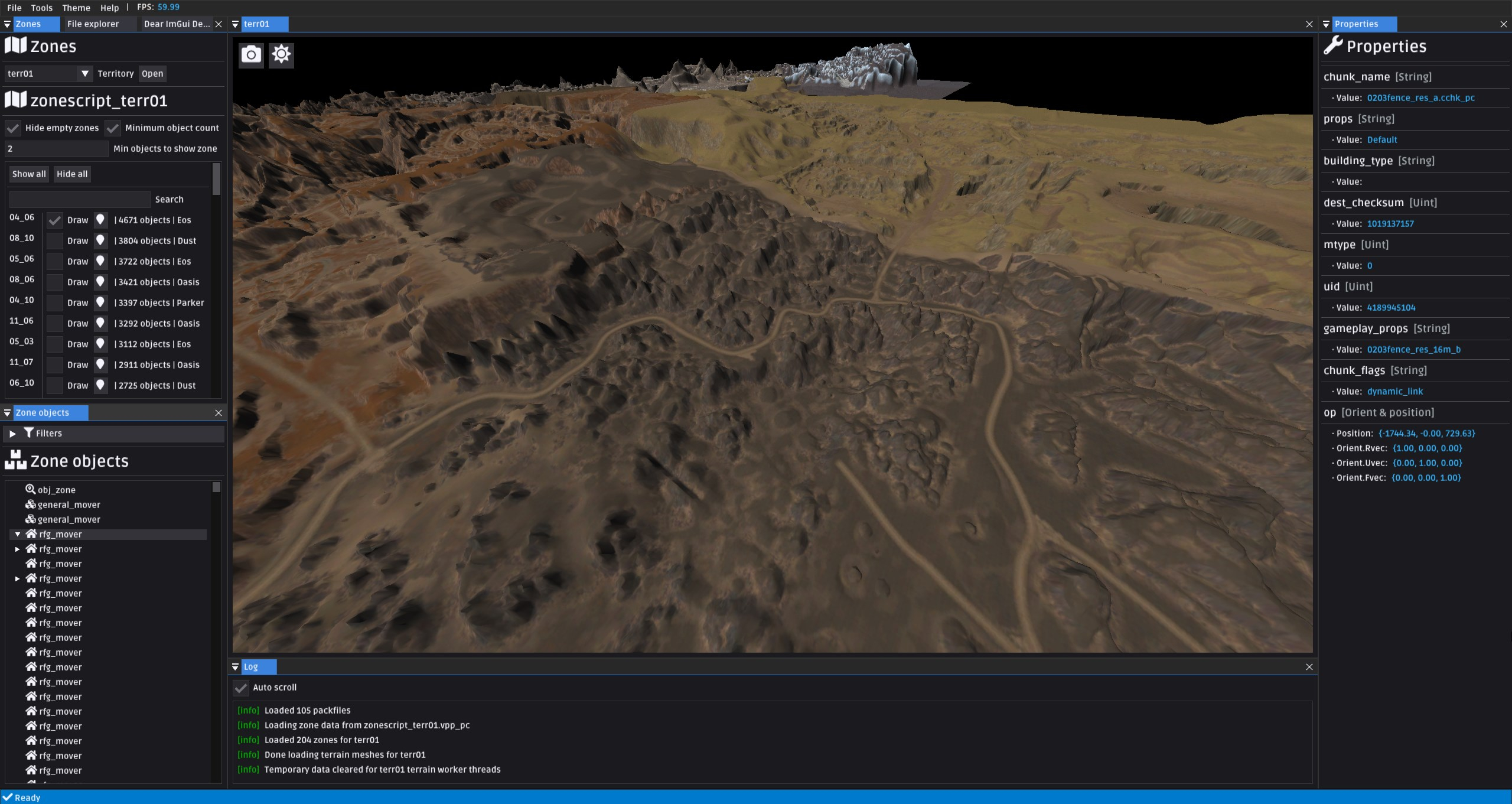
Task: Expand the Filters section arrow
Action: [12, 434]
